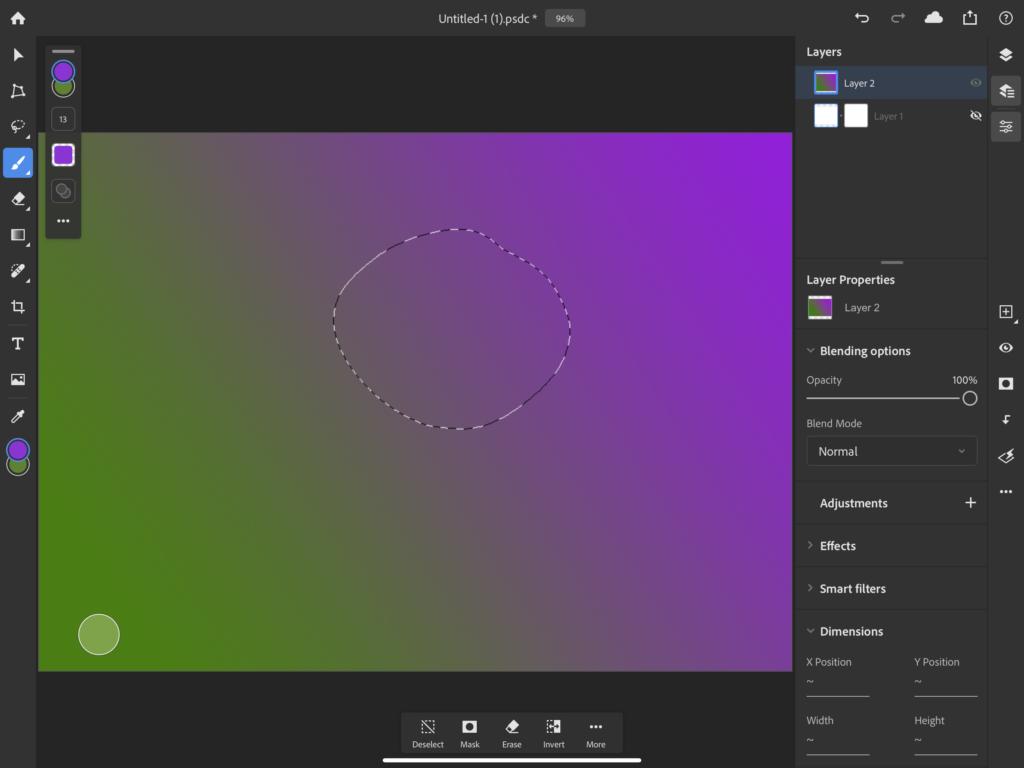
Task: Select the Type tool
Action: click(x=16, y=343)
